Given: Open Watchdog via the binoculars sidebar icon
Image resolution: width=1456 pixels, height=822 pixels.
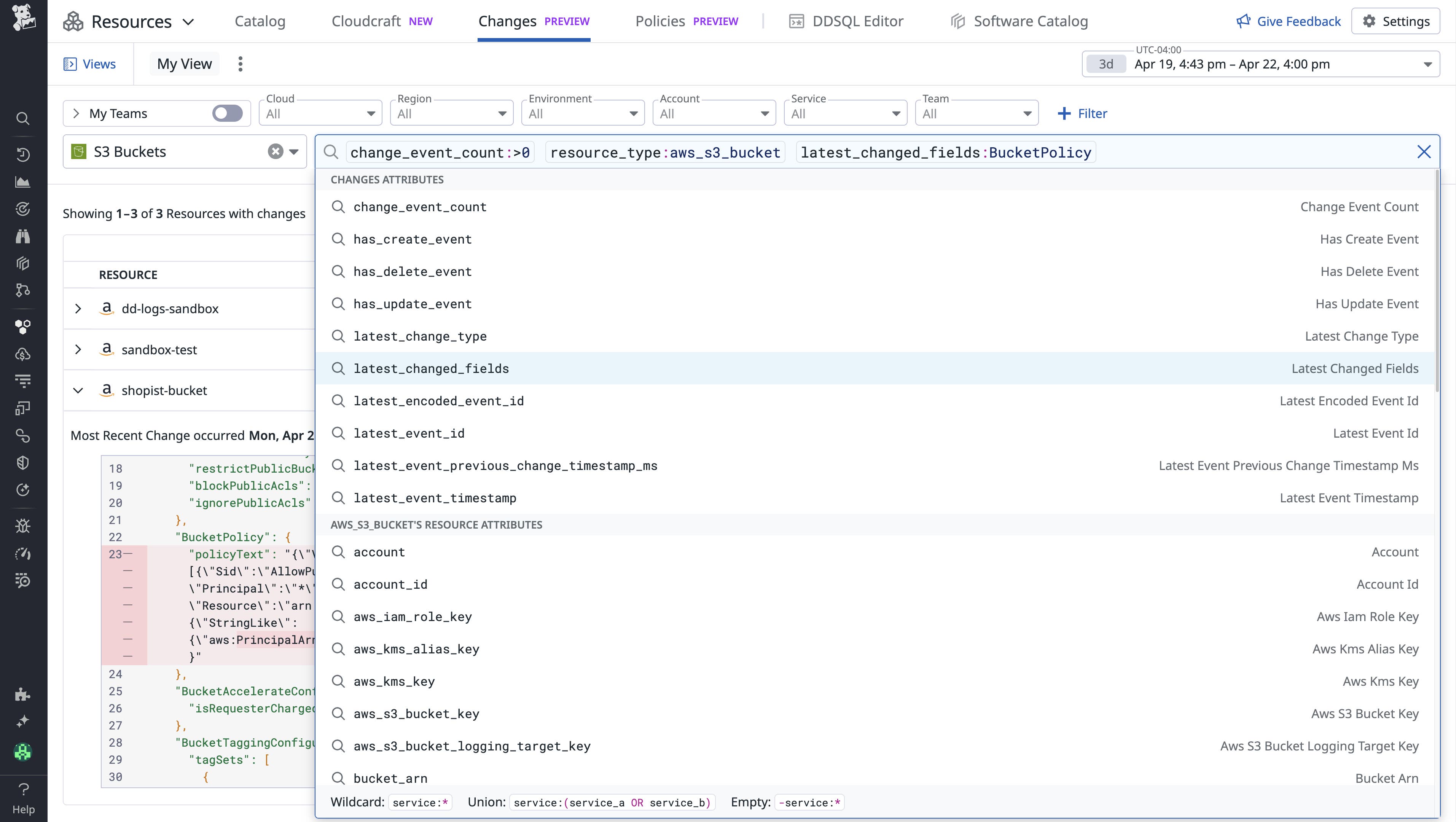Looking at the screenshot, I should (22, 236).
